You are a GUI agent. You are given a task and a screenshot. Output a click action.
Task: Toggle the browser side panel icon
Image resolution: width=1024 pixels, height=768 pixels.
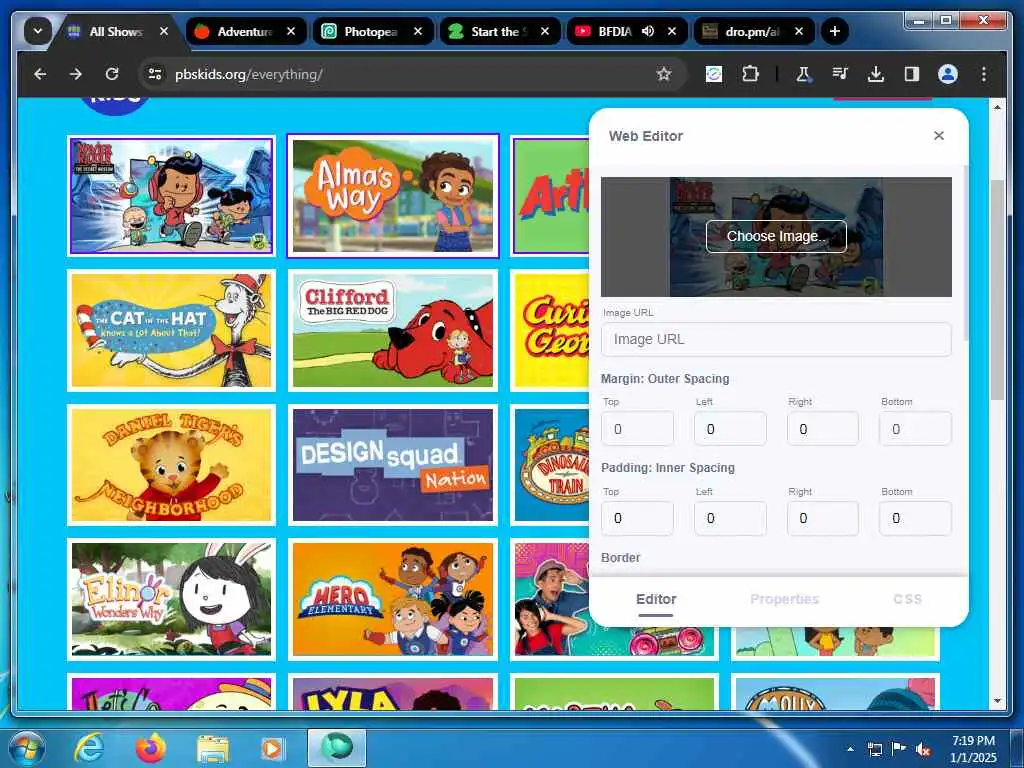[x=912, y=74]
